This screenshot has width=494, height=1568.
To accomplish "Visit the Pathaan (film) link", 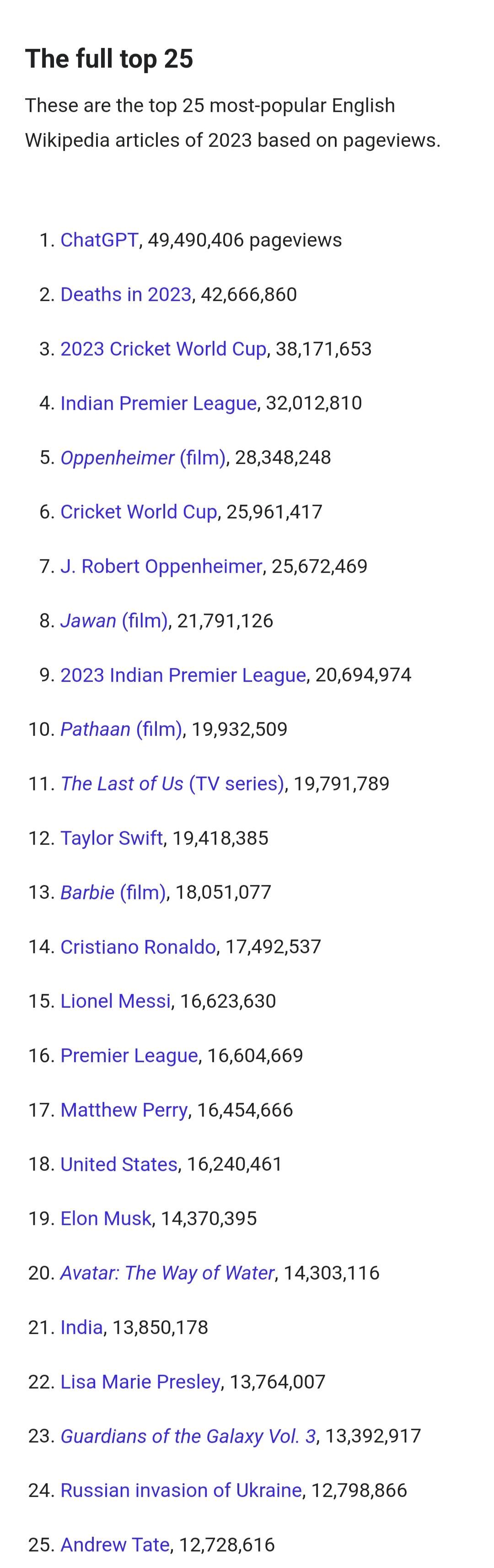I will (x=121, y=729).
